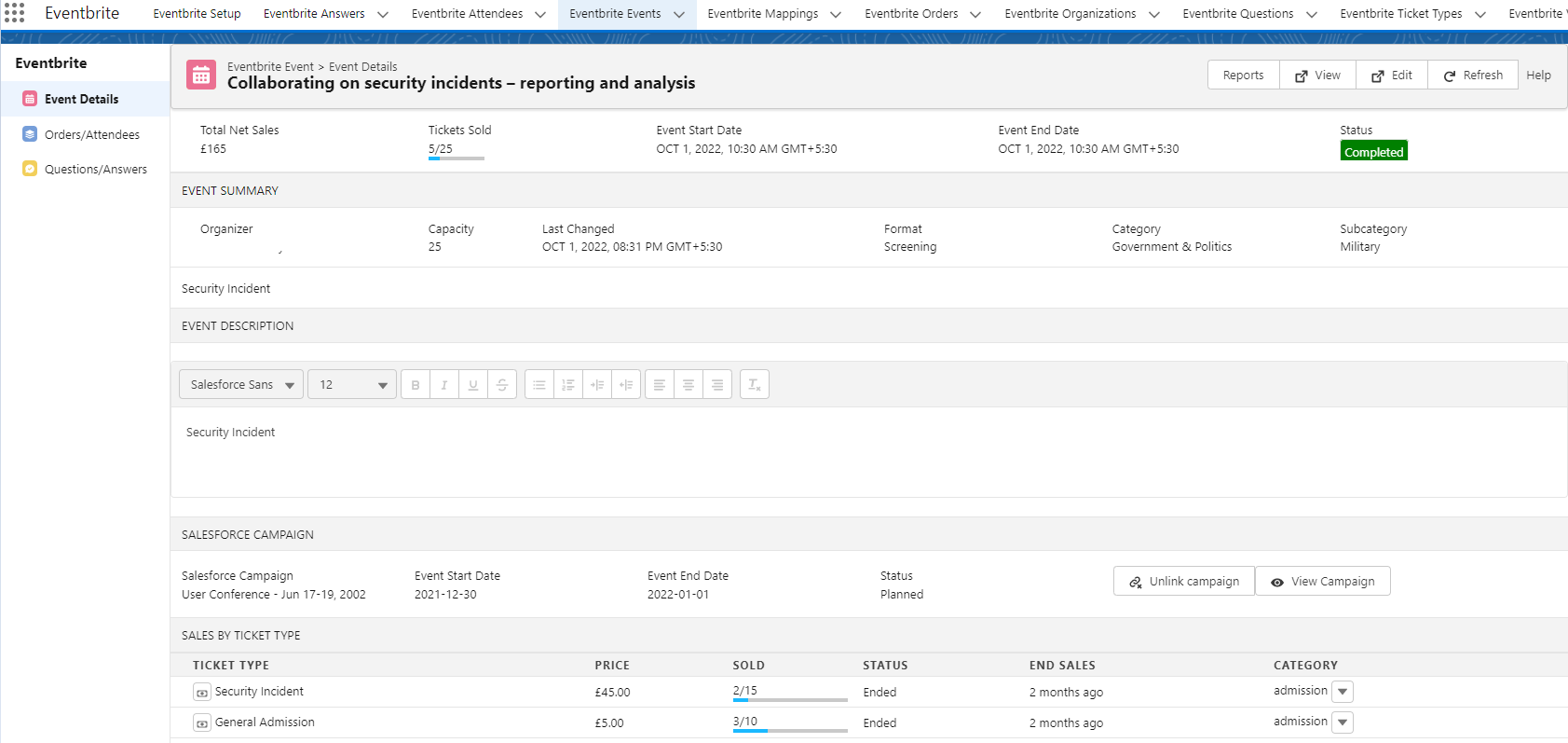Open the Eventbrite Answers tab

tap(314, 13)
